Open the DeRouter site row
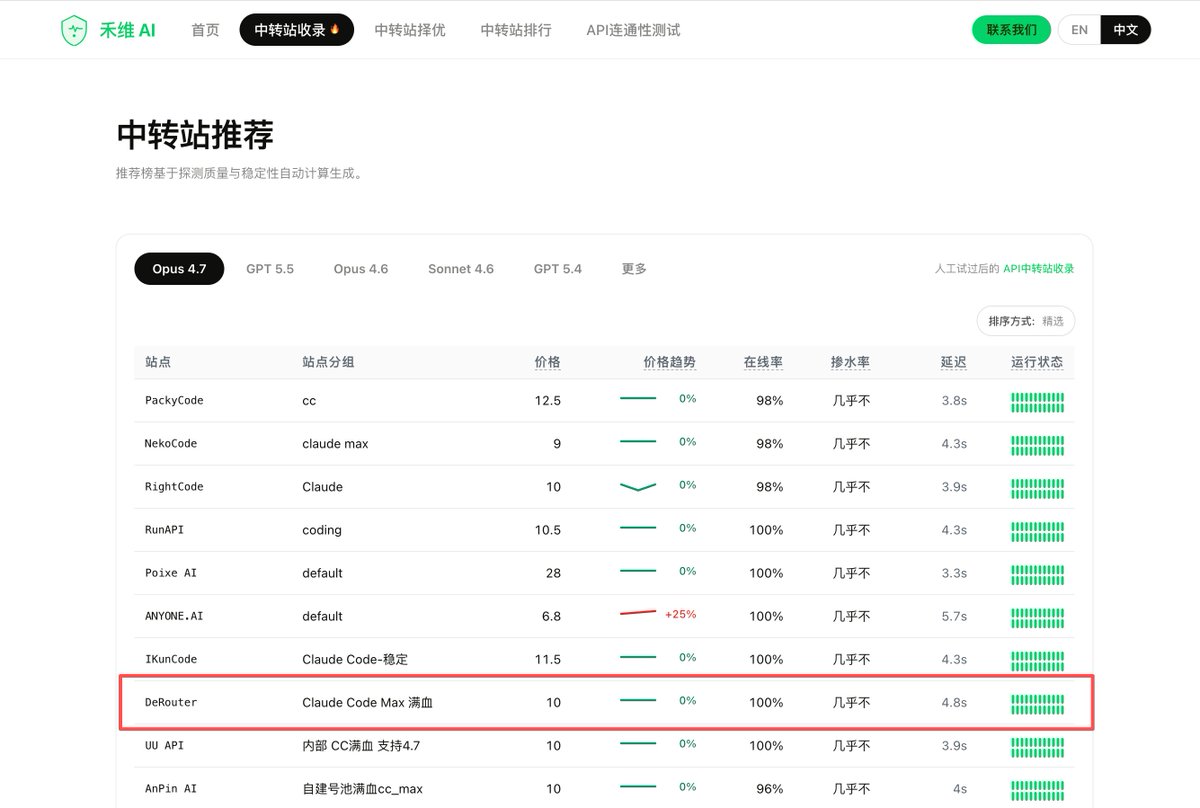 pyautogui.click(x=604, y=702)
